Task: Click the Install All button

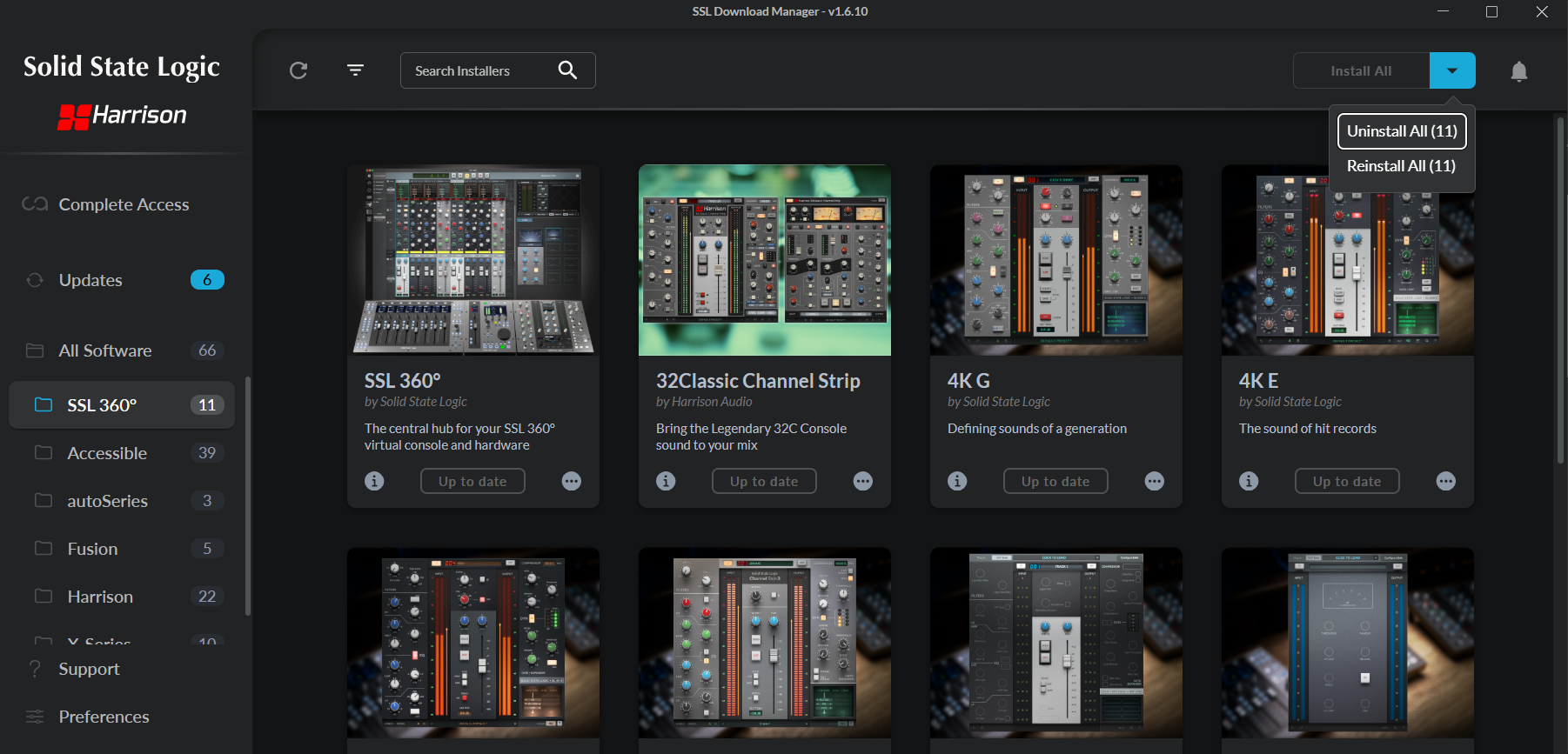Action: pos(1361,70)
